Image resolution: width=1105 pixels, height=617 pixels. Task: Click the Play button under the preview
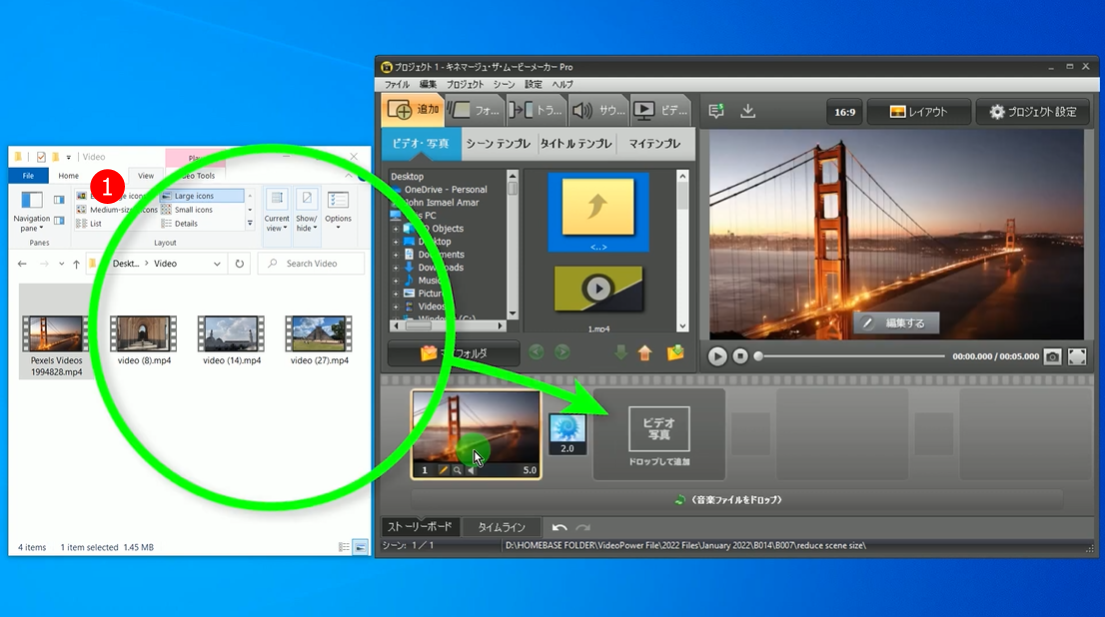[717, 356]
